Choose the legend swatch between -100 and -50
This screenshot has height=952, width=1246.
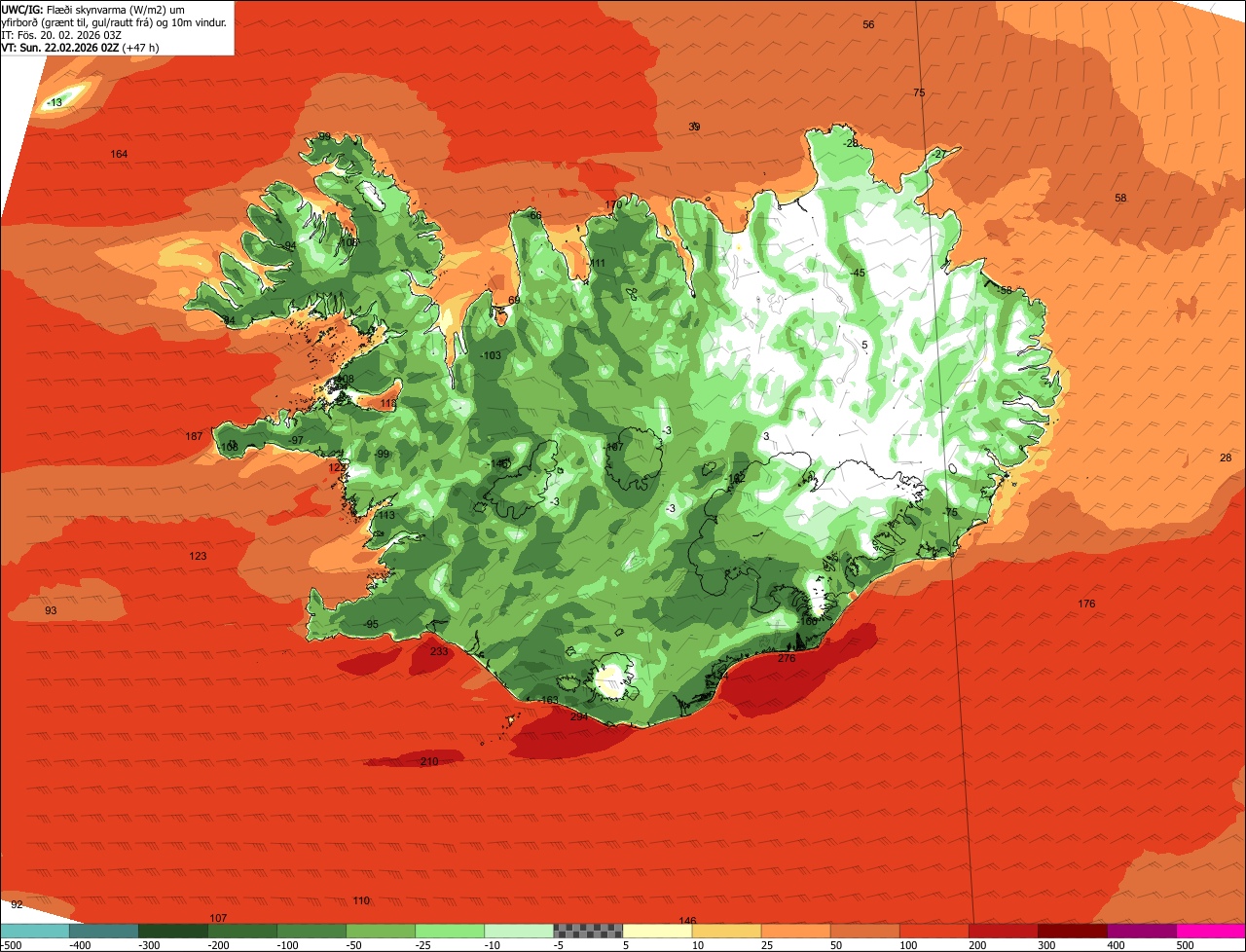(311, 931)
